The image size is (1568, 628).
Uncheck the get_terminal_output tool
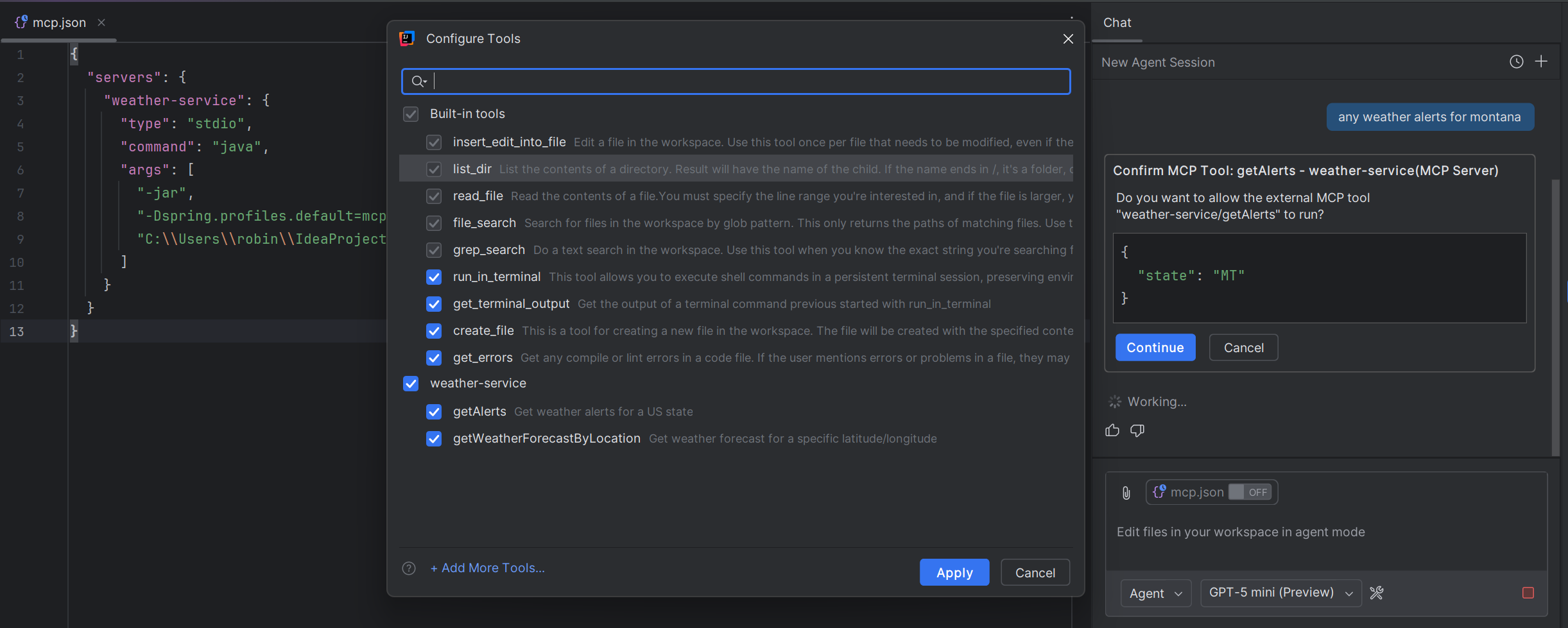click(434, 304)
